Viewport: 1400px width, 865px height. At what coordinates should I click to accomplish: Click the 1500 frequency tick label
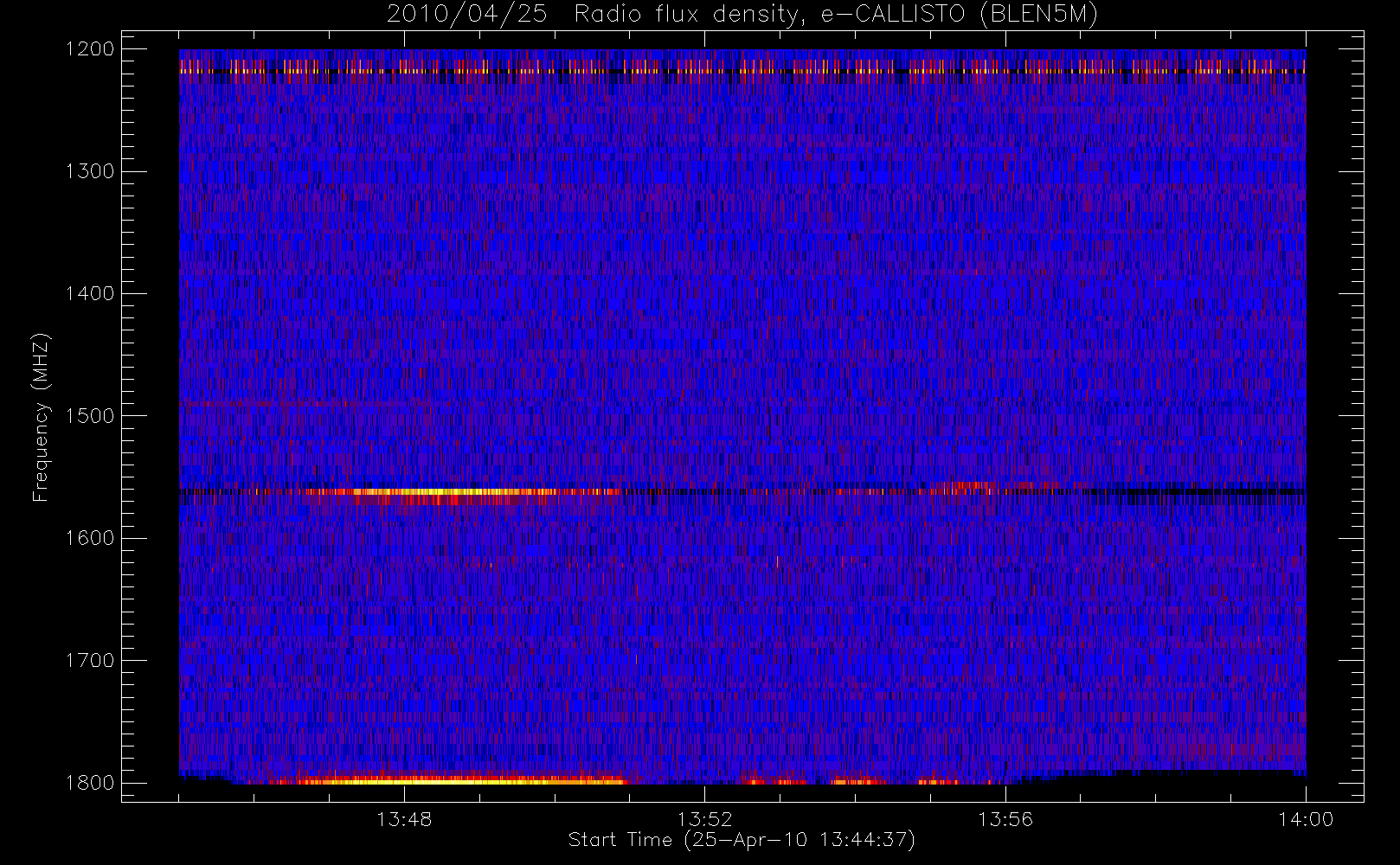90,416
